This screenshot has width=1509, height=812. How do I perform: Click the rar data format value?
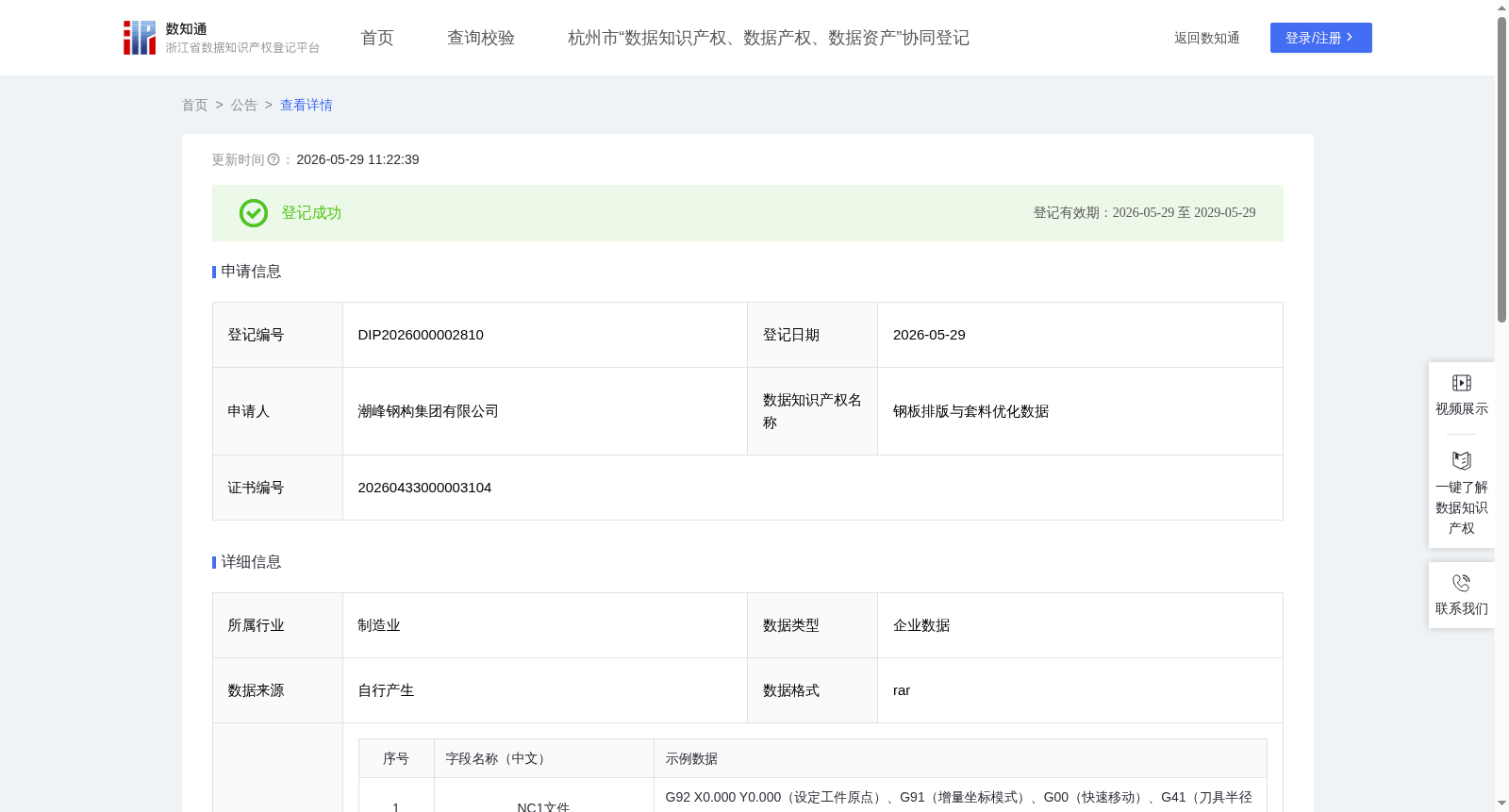(x=902, y=690)
